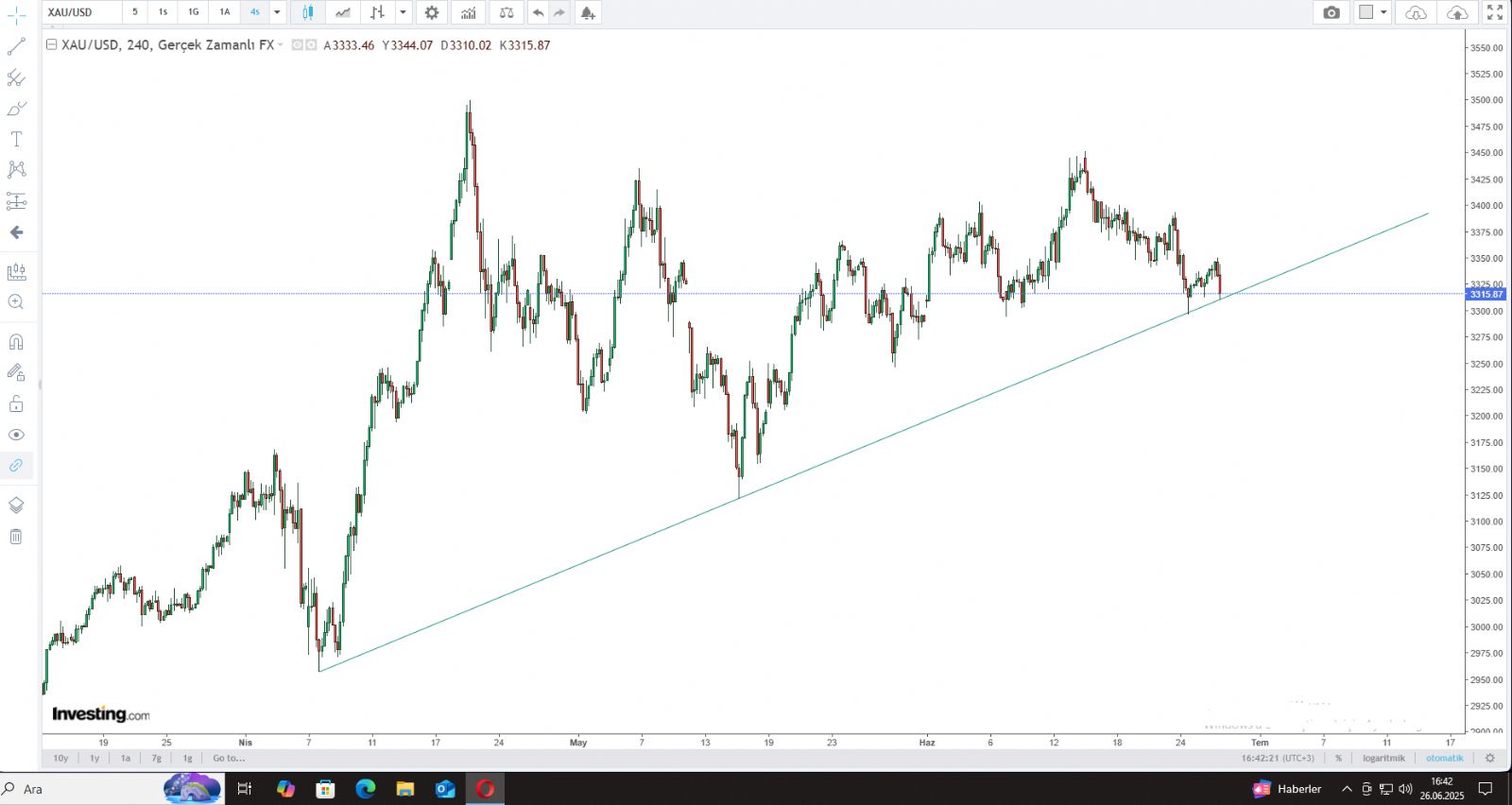This screenshot has width=1512, height=805.
Task: Open Task View on the taskbar
Action: click(244, 789)
